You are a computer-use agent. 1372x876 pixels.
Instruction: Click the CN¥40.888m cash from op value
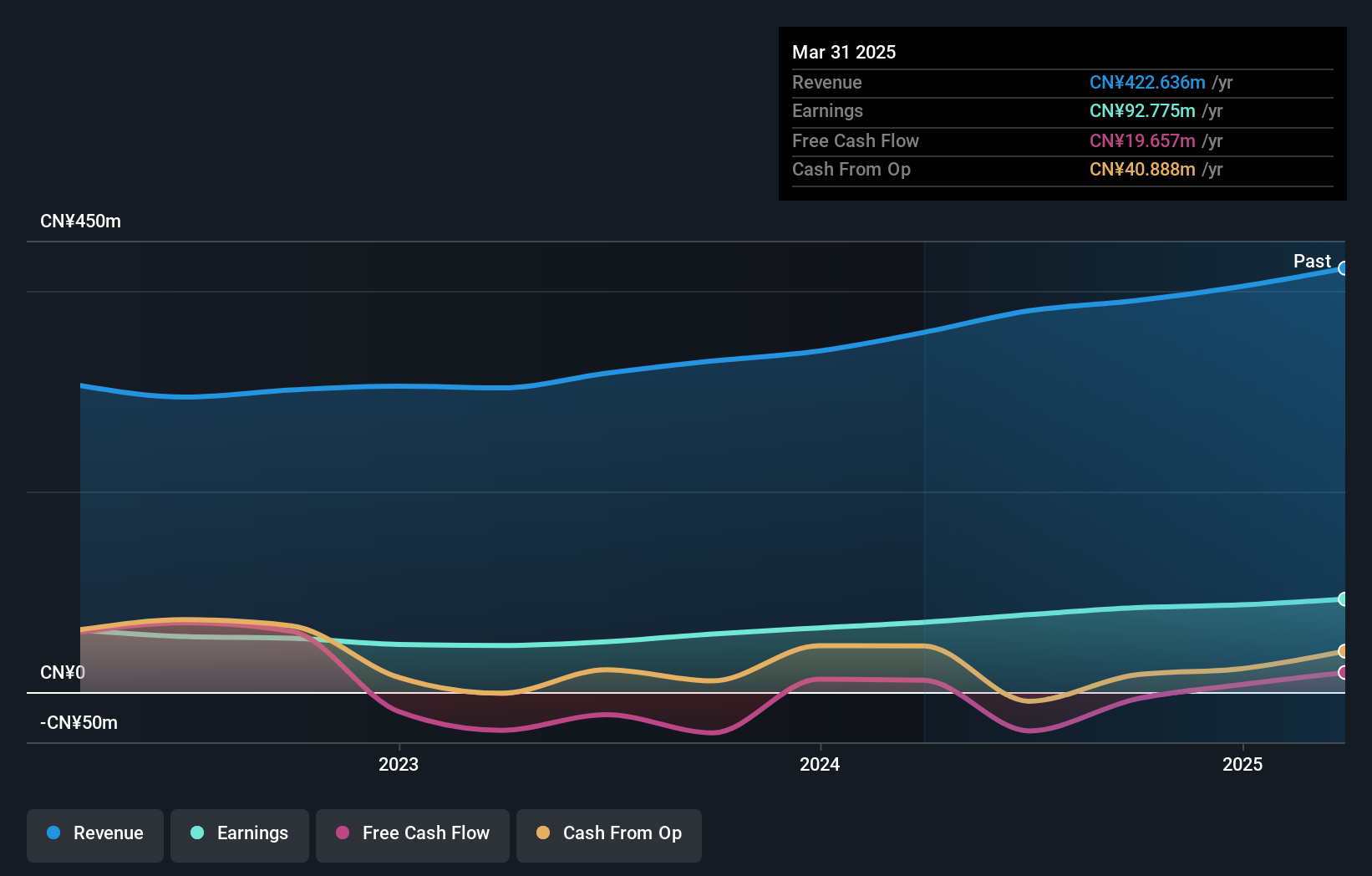(1142, 169)
